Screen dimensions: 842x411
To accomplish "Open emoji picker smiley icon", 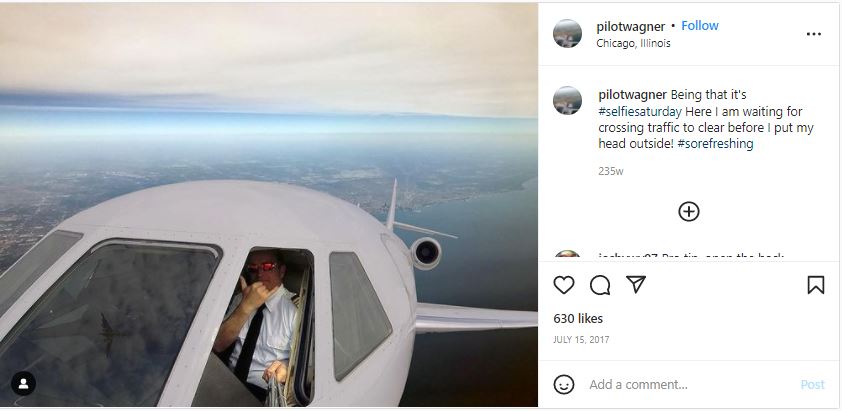I will 563,385.
